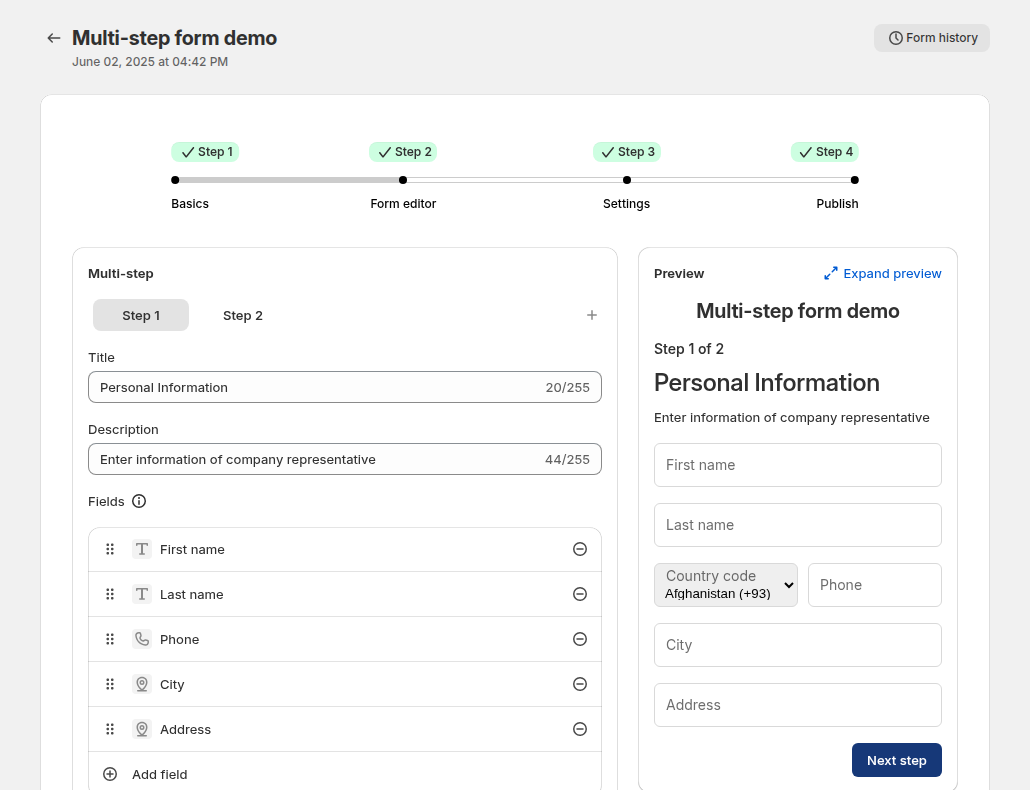Open the First name field row
1030x790 pixels.
point(345,550)
